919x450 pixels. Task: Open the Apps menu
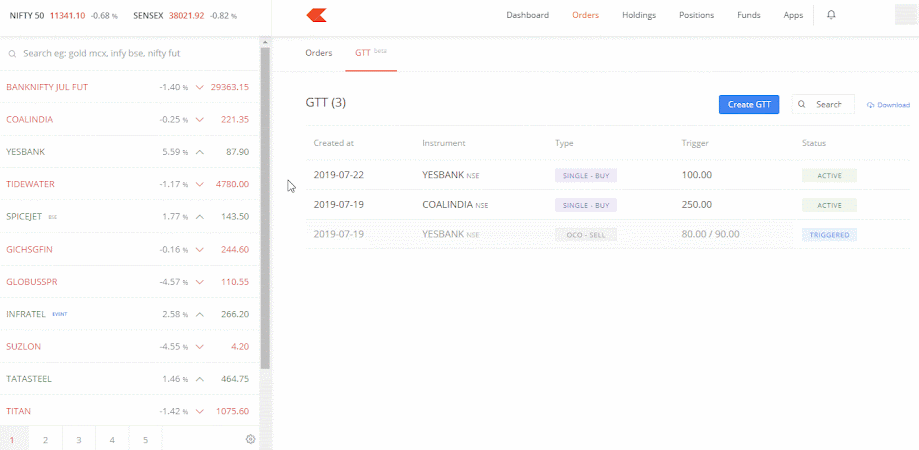793,15
